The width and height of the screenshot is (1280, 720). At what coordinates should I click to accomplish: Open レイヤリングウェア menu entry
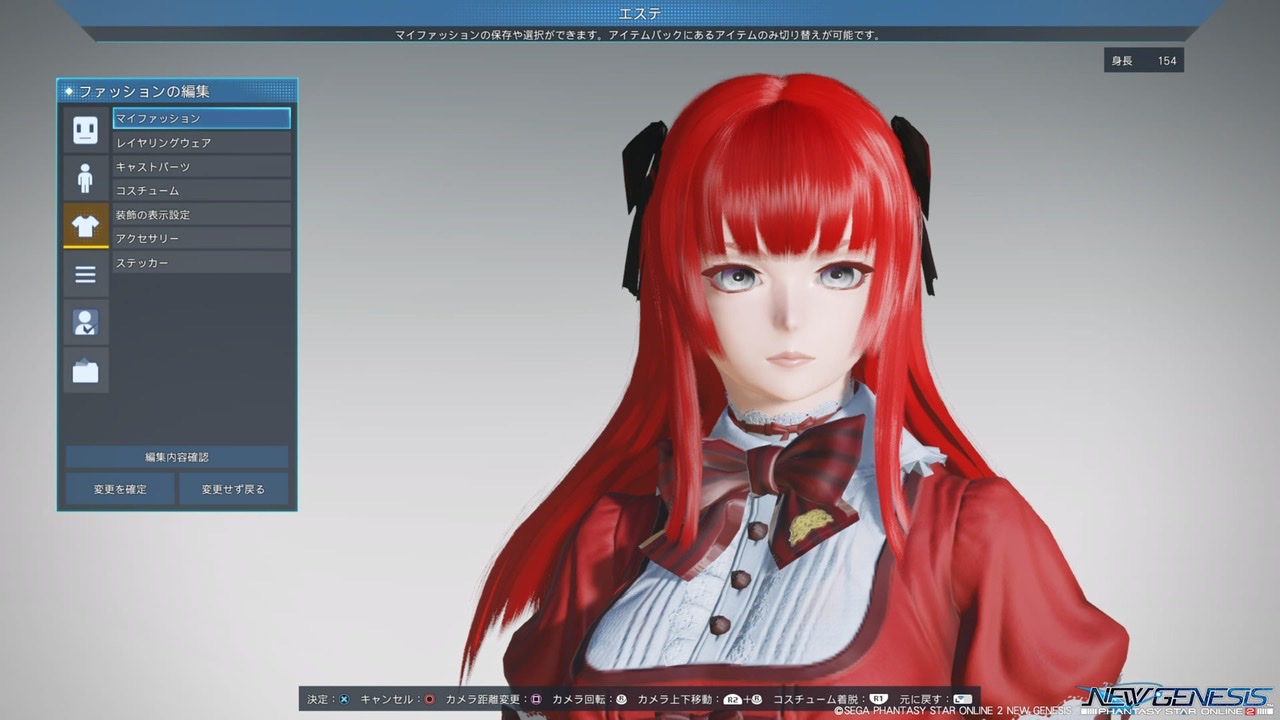201,143
